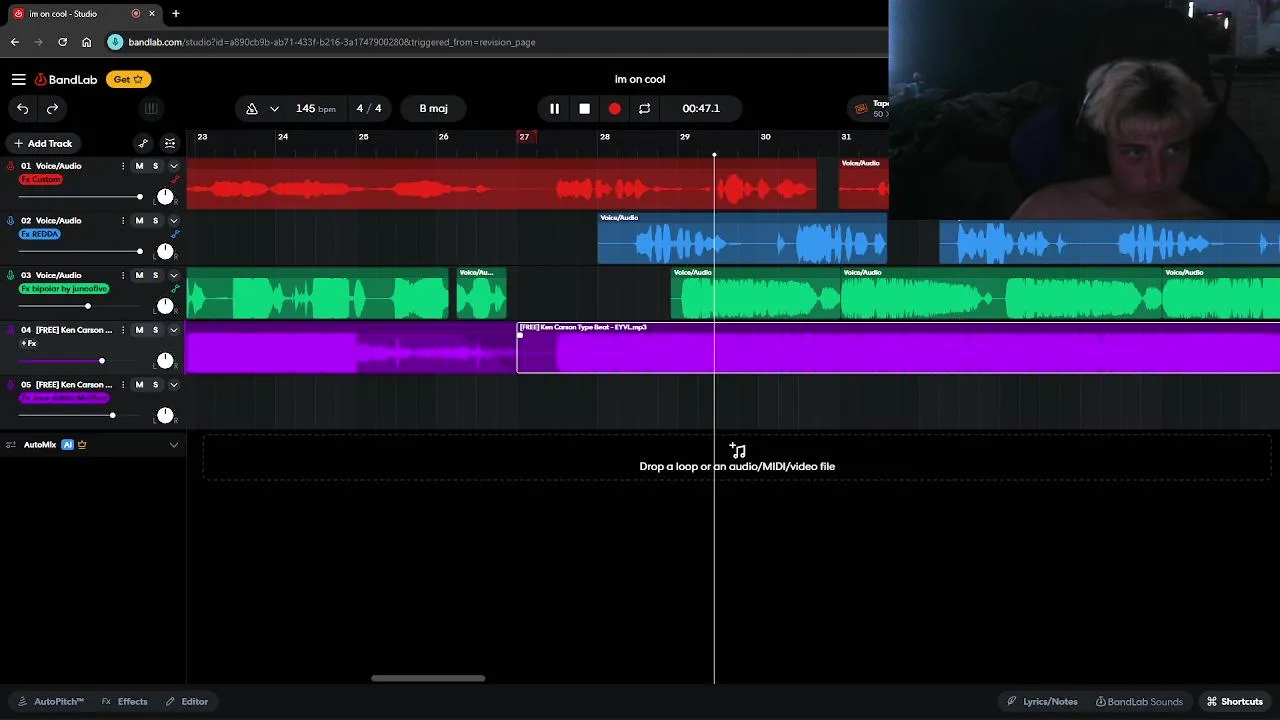Click bar 27 marker on the timeline ruler

pos(524,137)
